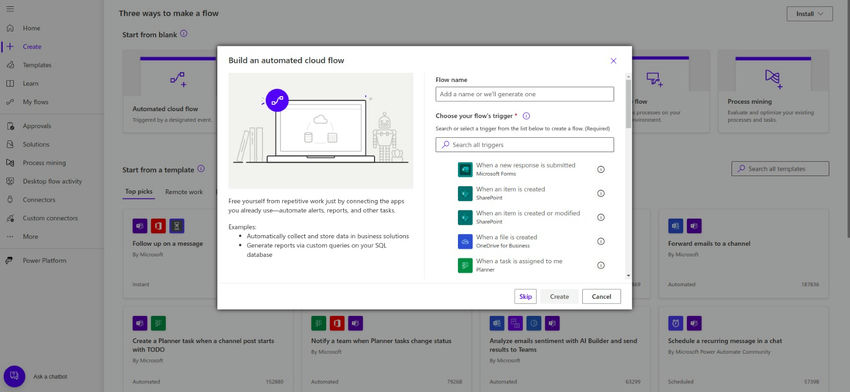
Task: Click info icon for 'task is assigned to me'
Action: pos(601,265)
